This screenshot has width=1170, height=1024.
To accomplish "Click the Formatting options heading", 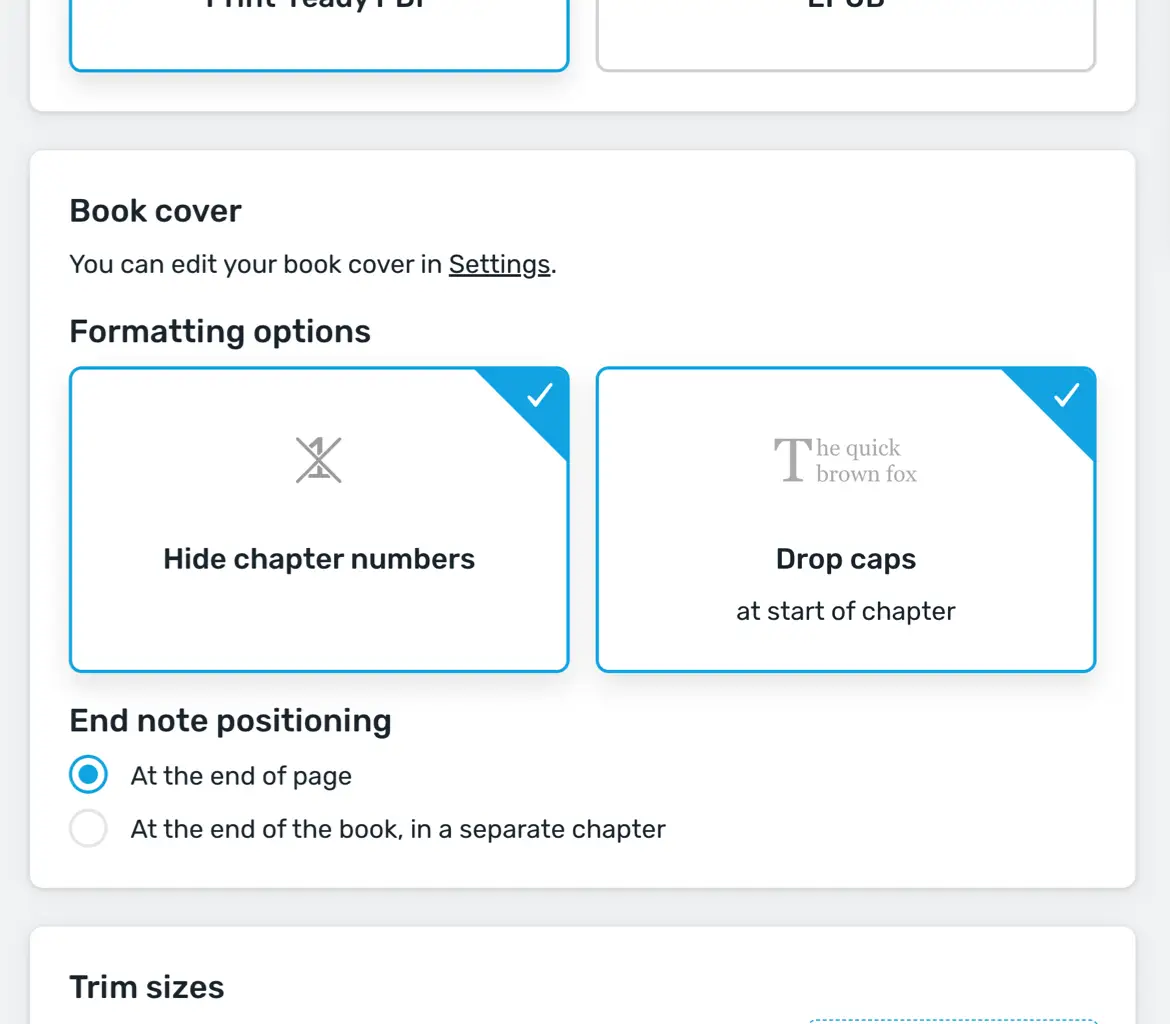I will click(220, 331).
